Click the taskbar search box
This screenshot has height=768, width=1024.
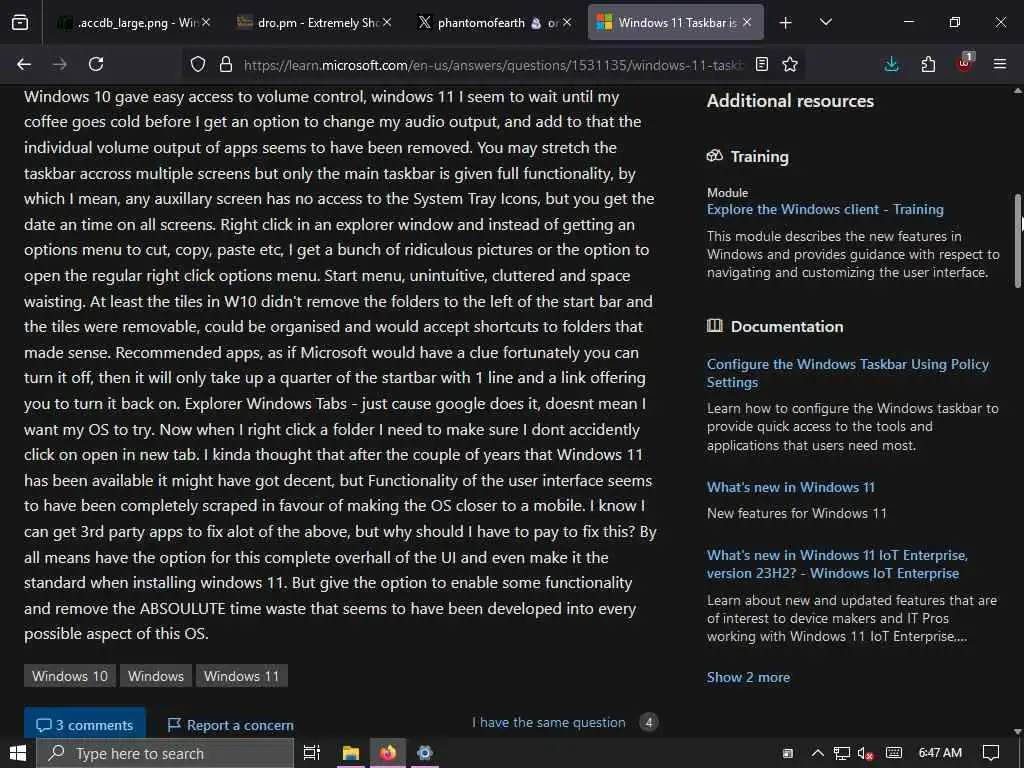[x=165, y=754]
